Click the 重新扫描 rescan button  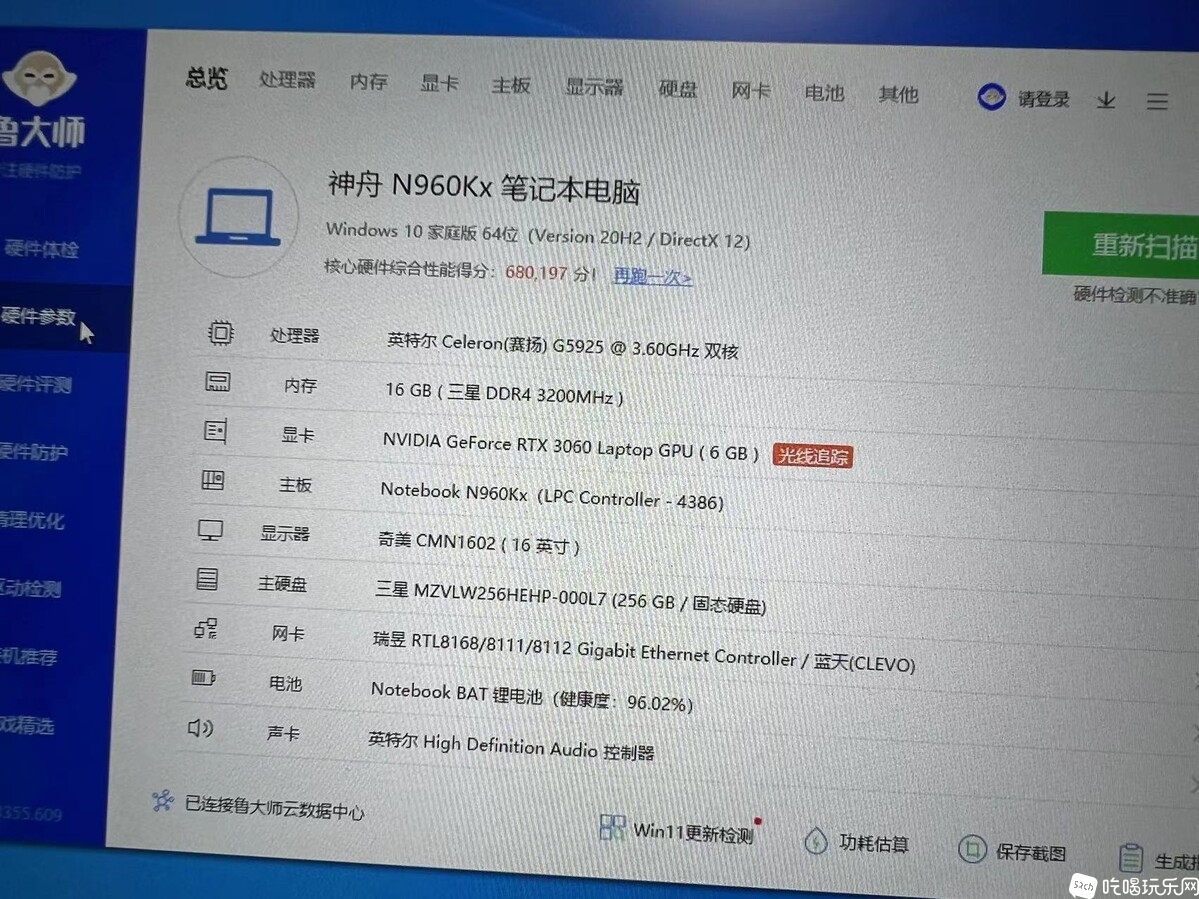(1121, 245)
